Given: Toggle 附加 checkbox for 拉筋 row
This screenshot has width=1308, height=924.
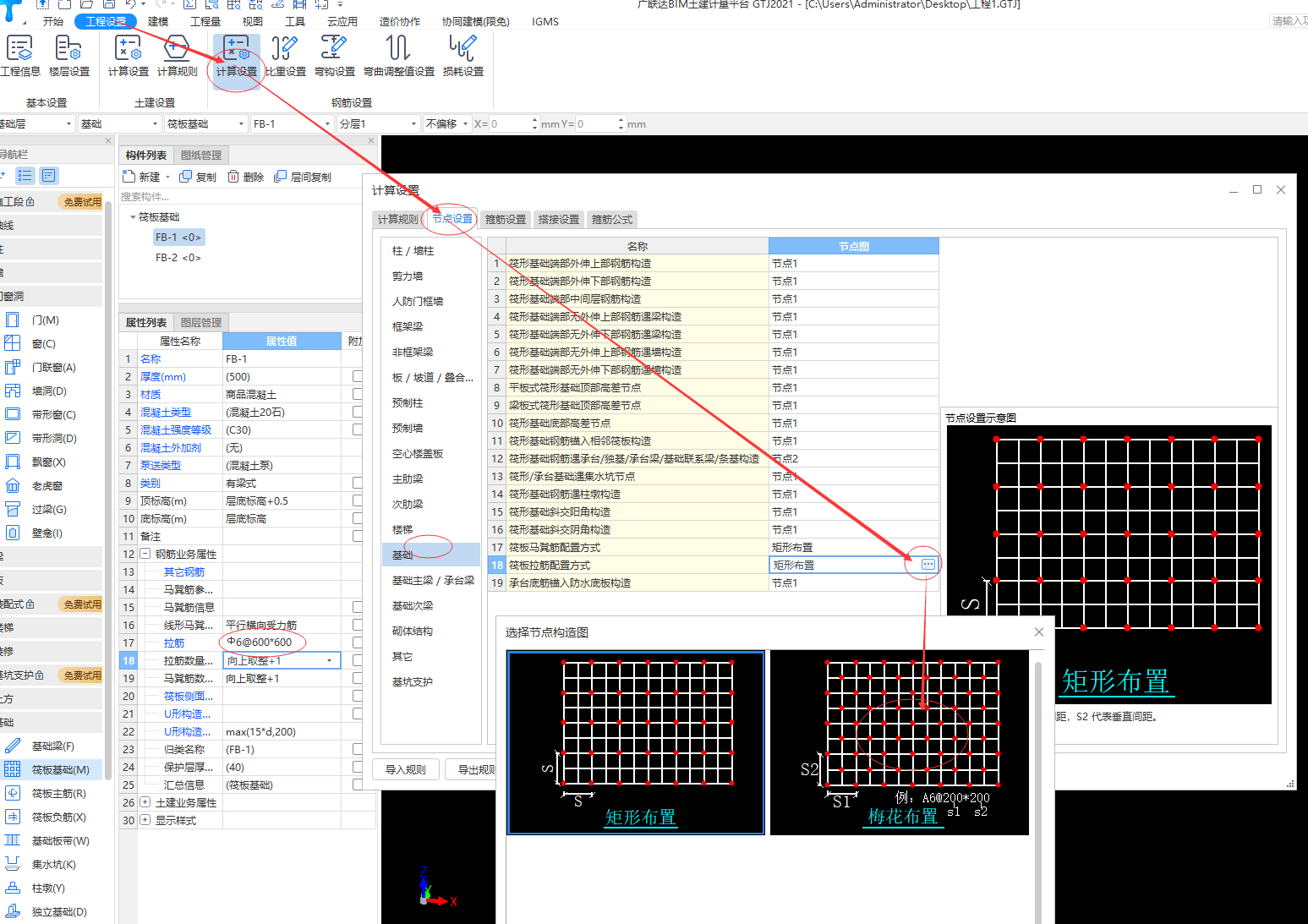Looking at the screenshot, I should coord(358,643).
